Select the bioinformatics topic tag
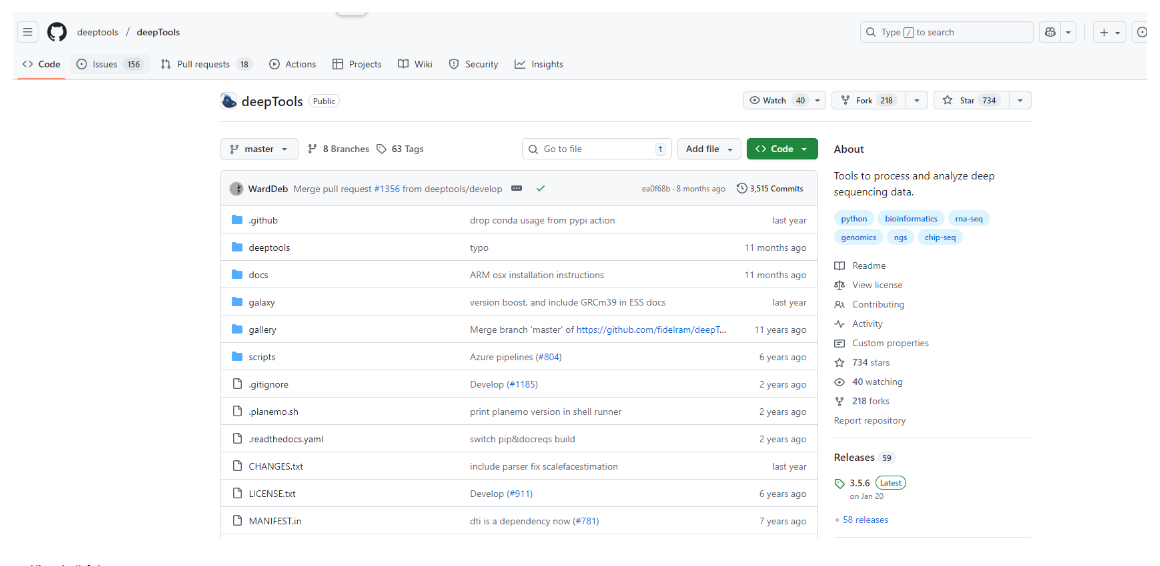The height and width of the screenshot is (566, 1160). (x=911, y=218)
